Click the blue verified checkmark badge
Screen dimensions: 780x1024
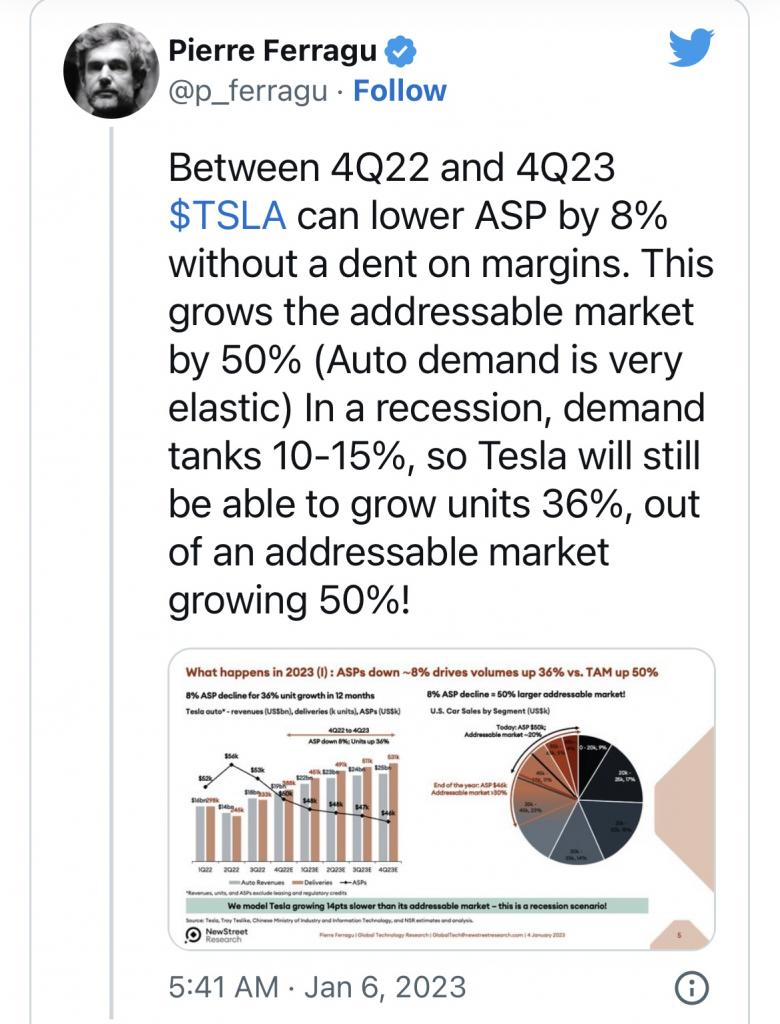click(x=400, y=51)
